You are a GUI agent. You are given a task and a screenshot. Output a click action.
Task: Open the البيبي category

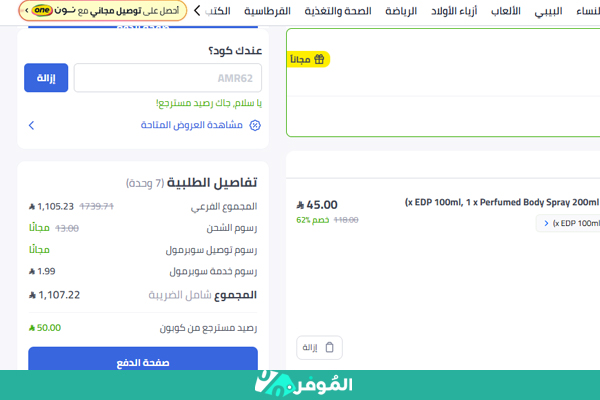[548, 11]
